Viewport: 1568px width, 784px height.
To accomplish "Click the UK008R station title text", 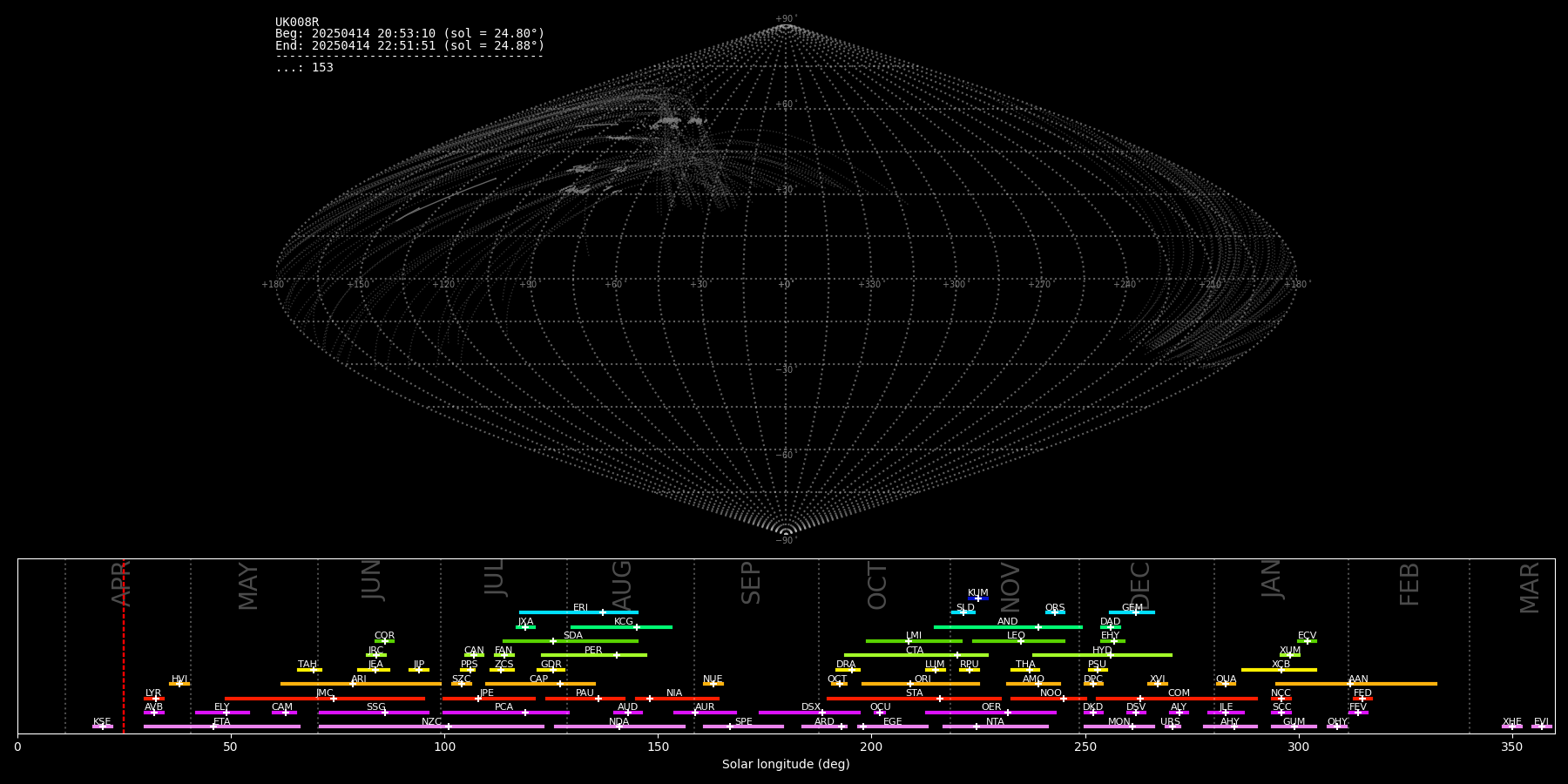I will coord(297,23).
